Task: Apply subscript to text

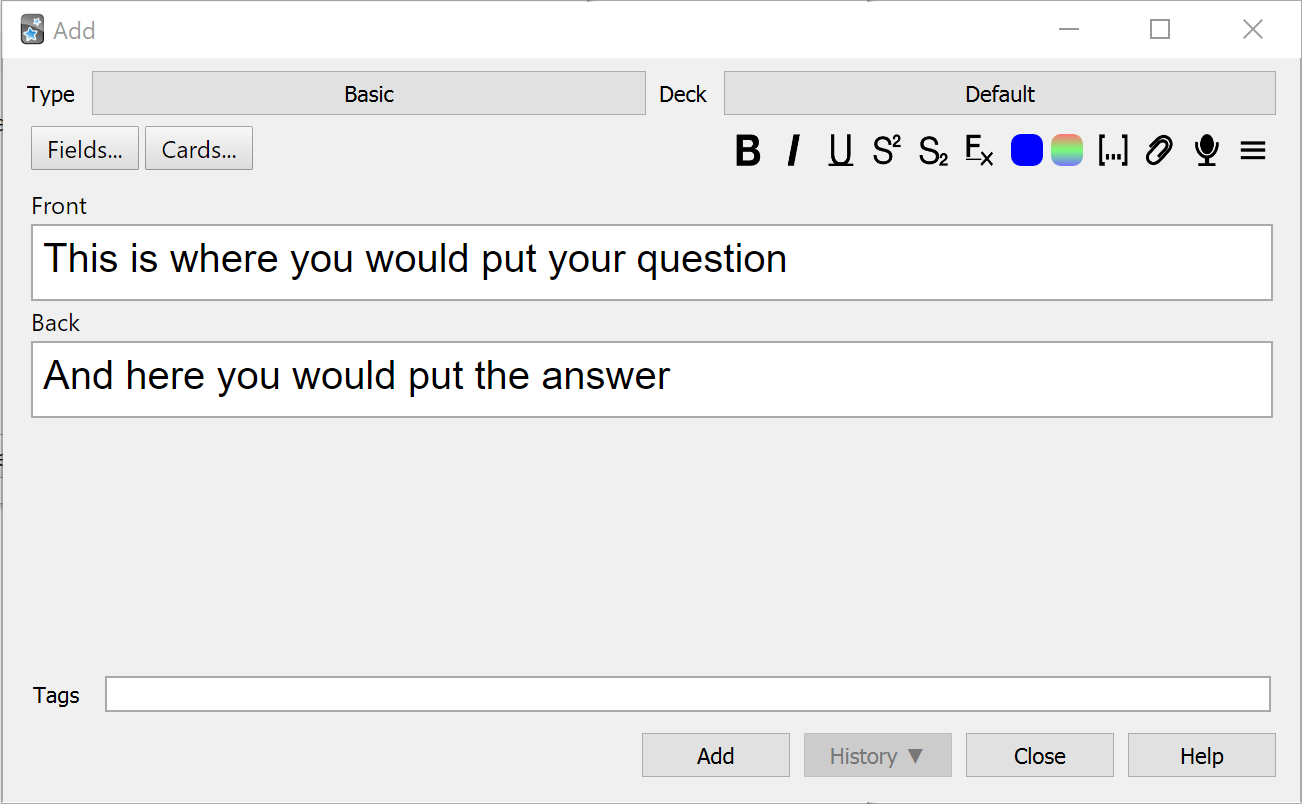Action: (x=933, y=151)
